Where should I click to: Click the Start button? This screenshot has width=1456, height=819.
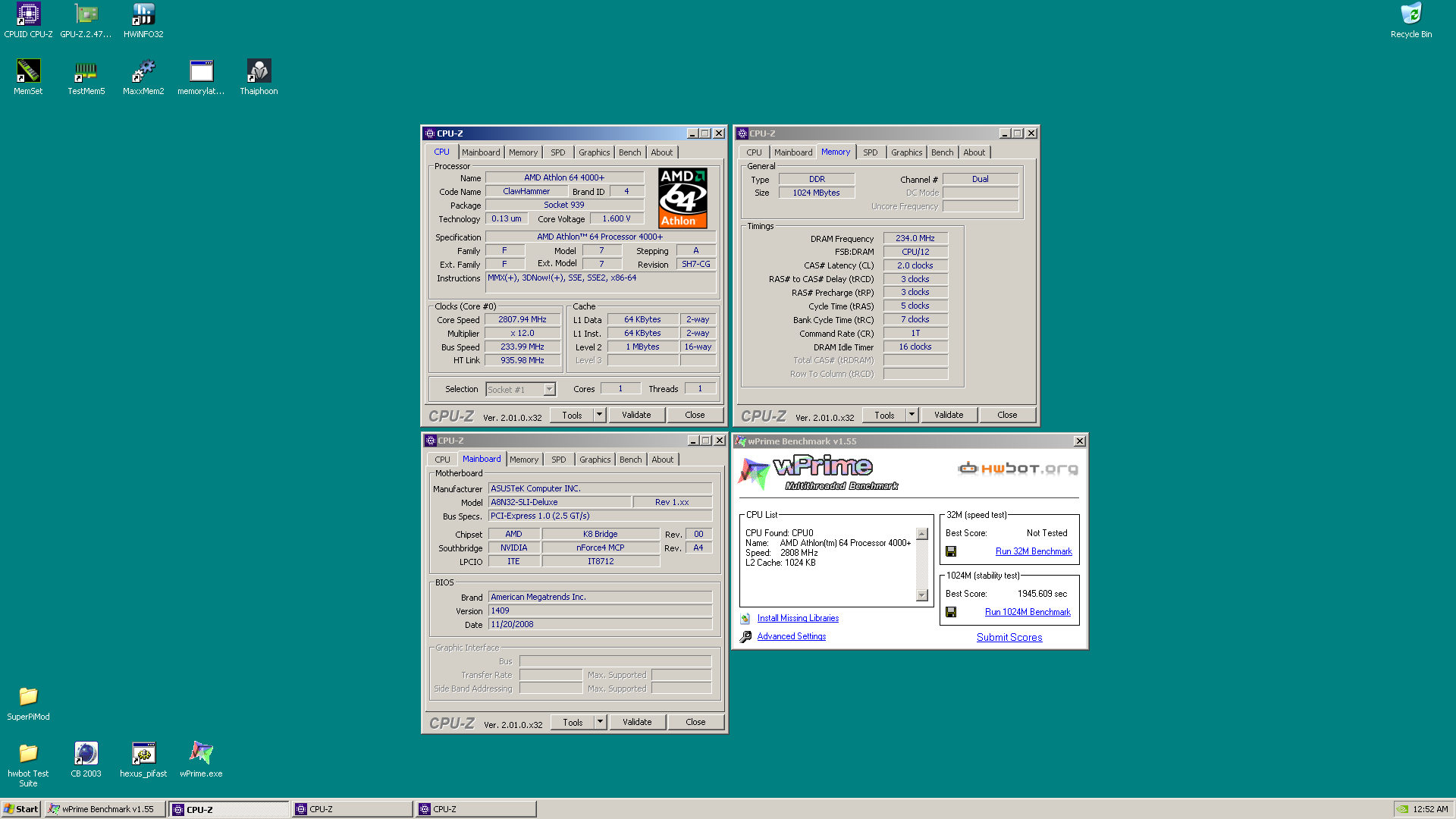[21, 809]
